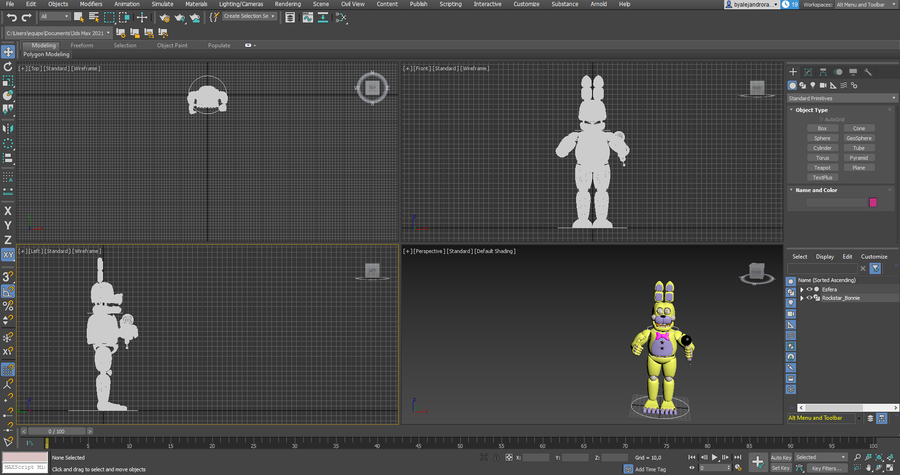Open the Utilities wrench panel tab
900x475 pixels.
pos(868,72)
